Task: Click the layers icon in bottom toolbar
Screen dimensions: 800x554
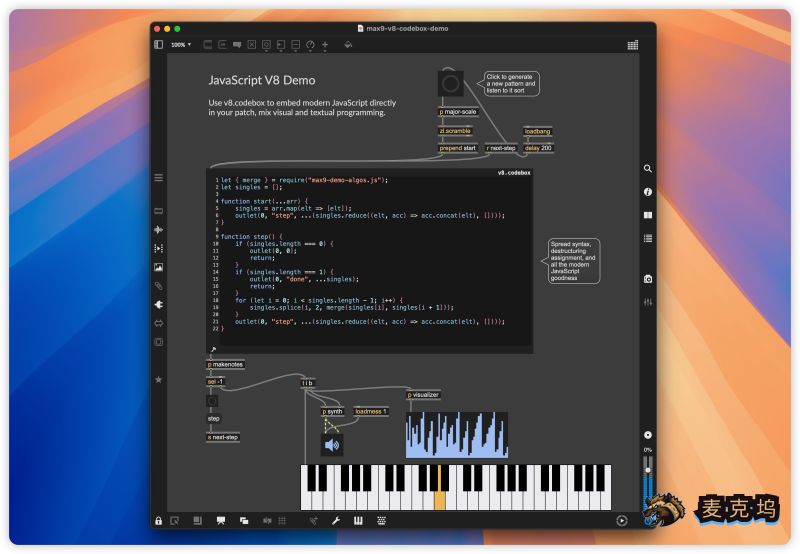Action: point(197,521)
